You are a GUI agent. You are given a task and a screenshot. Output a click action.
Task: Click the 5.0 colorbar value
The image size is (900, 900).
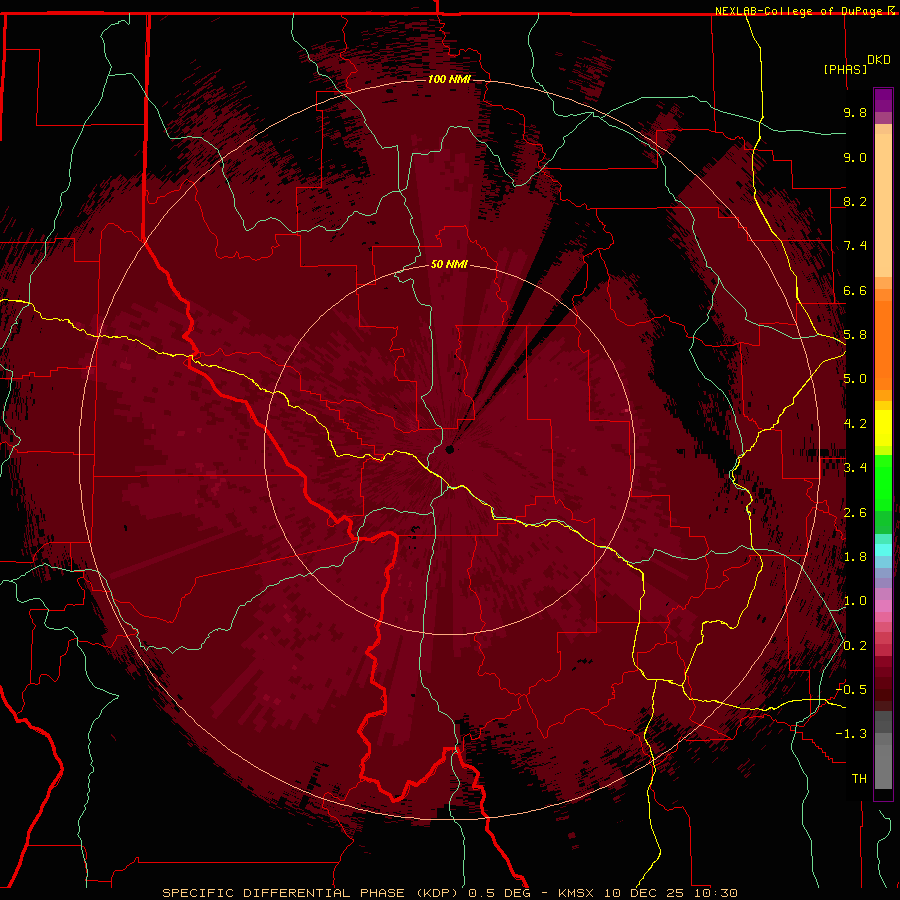855,379
